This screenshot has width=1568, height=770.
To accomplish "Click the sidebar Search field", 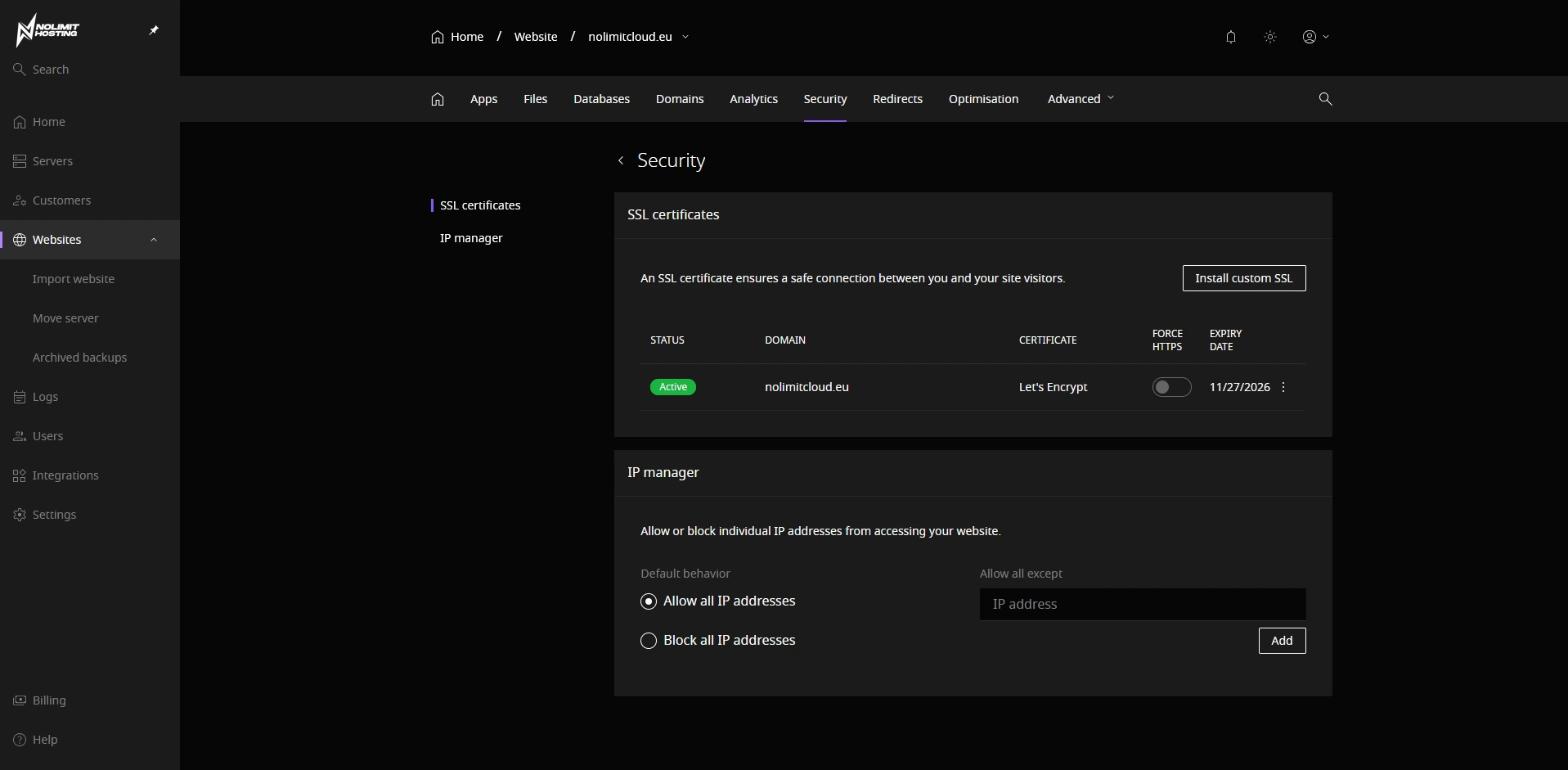I will [x=90, y=70].
